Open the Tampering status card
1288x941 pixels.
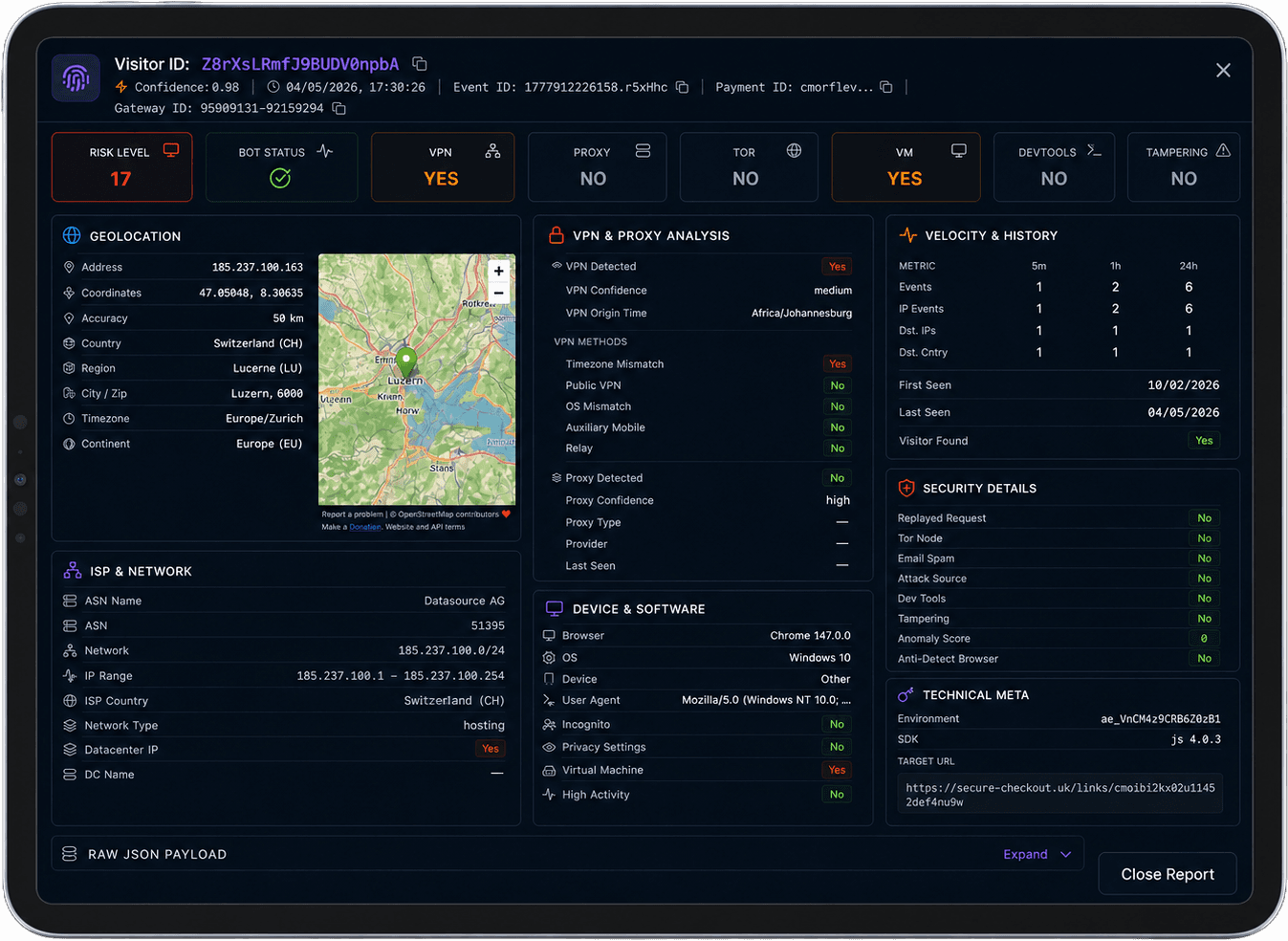tap(1184, 167)
